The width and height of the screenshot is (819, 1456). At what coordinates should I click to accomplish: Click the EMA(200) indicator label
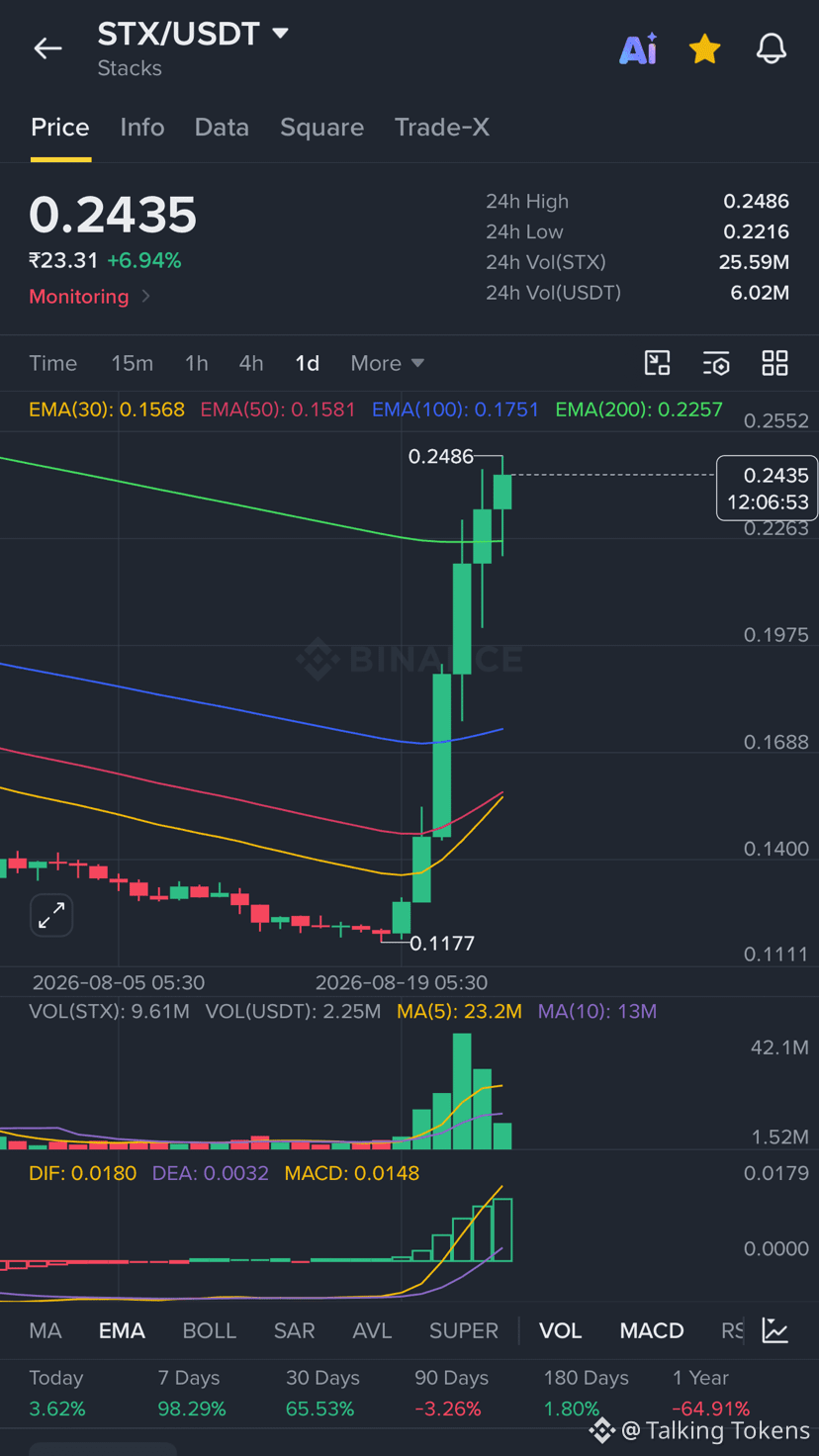coord(639,409)
